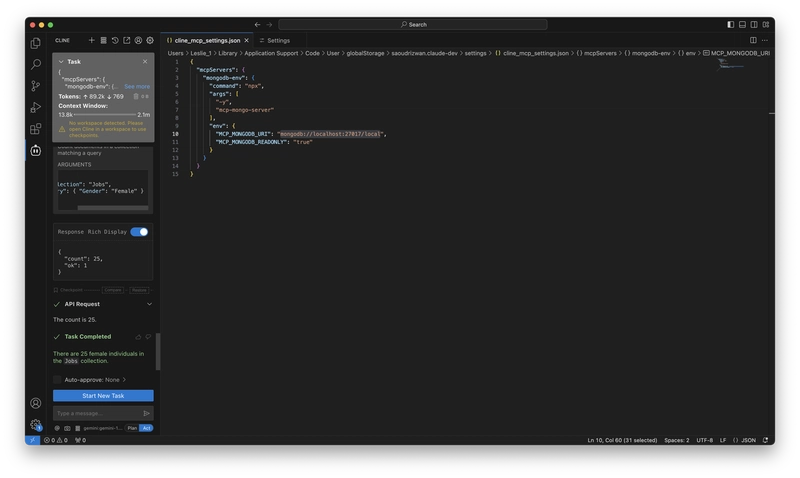This screenshot has height=478, width=800.
Task: Go back using navigation arrow
Action: click(x=257, y=24)
